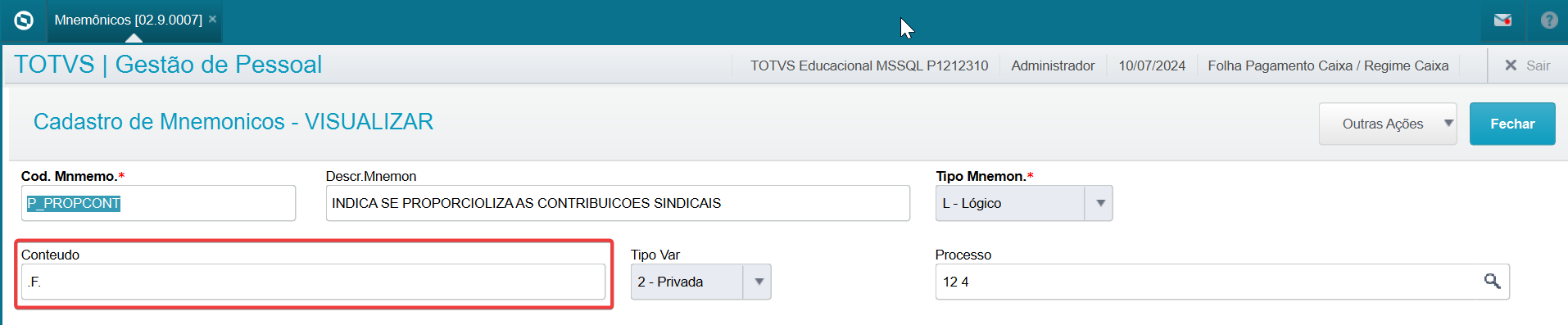Expand the Outras Ações dropdown arrow
Viewport: 1568px width, 325px height.
pyautogui.click(x=1448, y=124)
